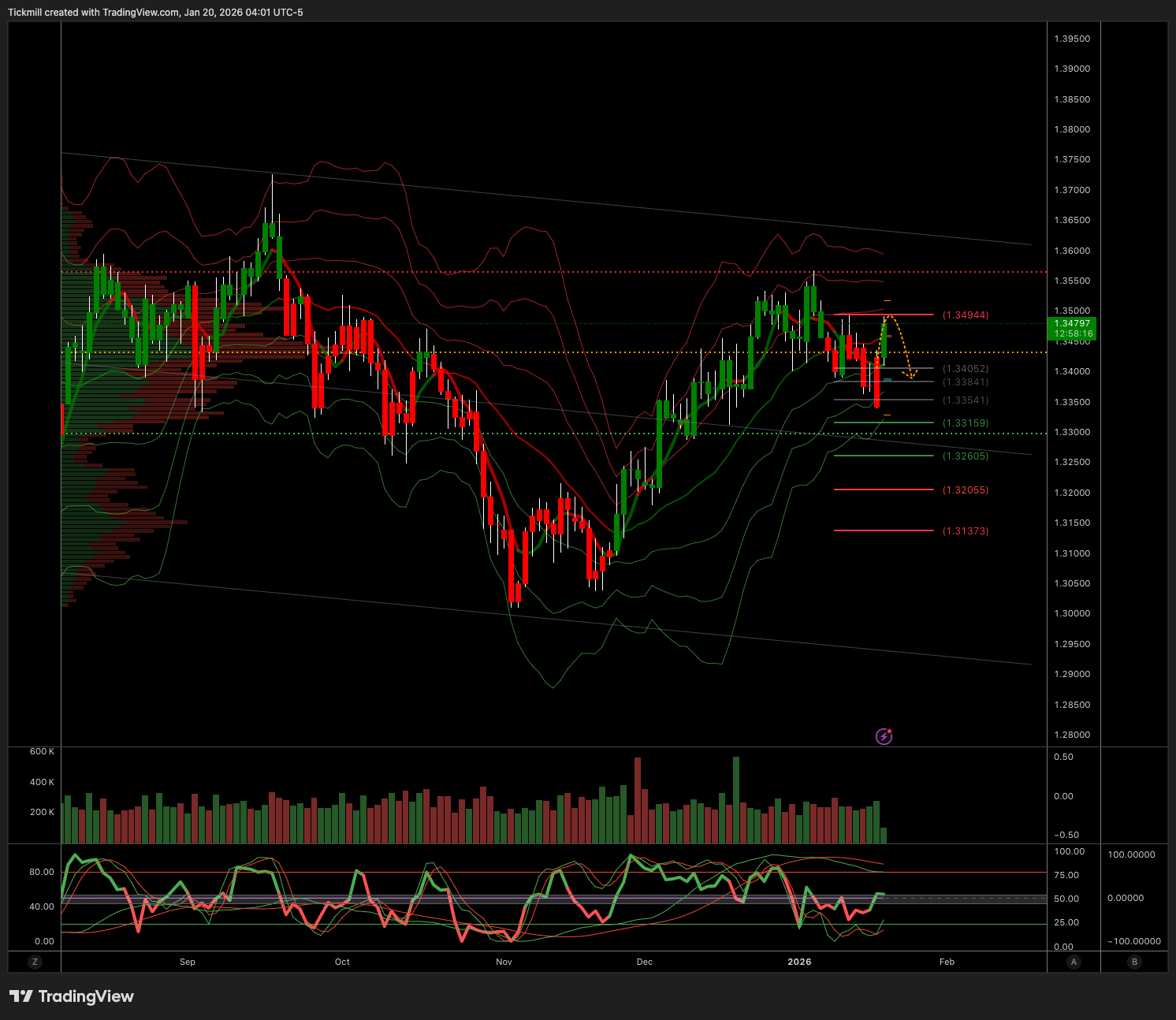Click the Z timezone button
Viewport: 1176px width, 1020px height.
point(34,962)
